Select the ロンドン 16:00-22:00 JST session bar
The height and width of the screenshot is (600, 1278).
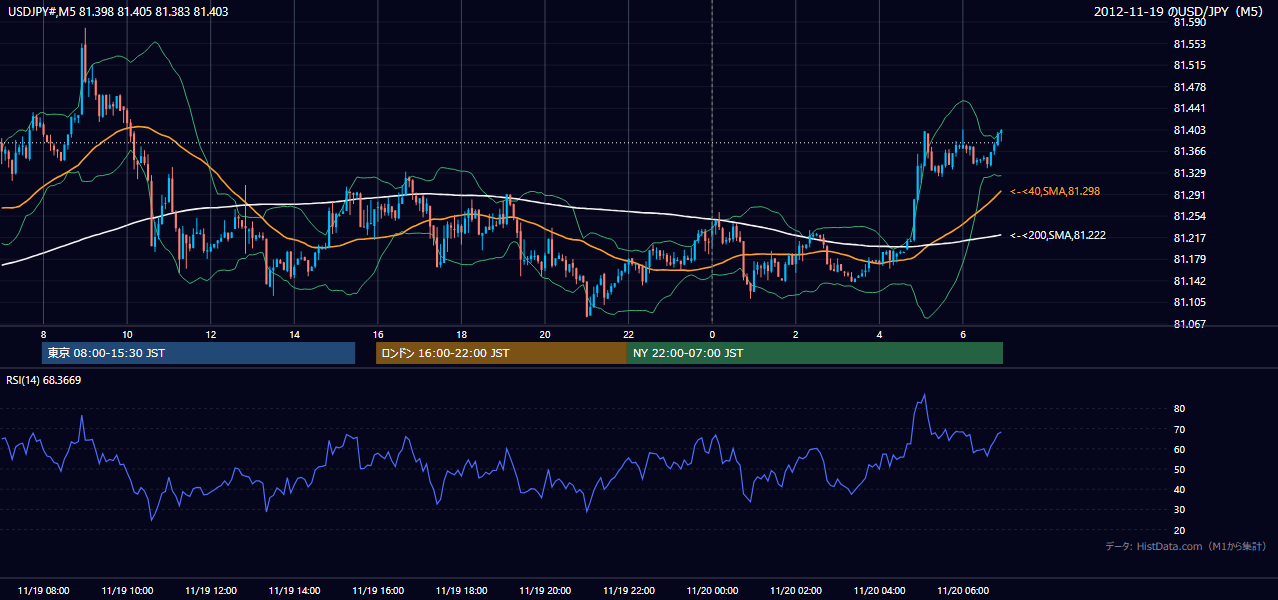[x=501, y=353]
